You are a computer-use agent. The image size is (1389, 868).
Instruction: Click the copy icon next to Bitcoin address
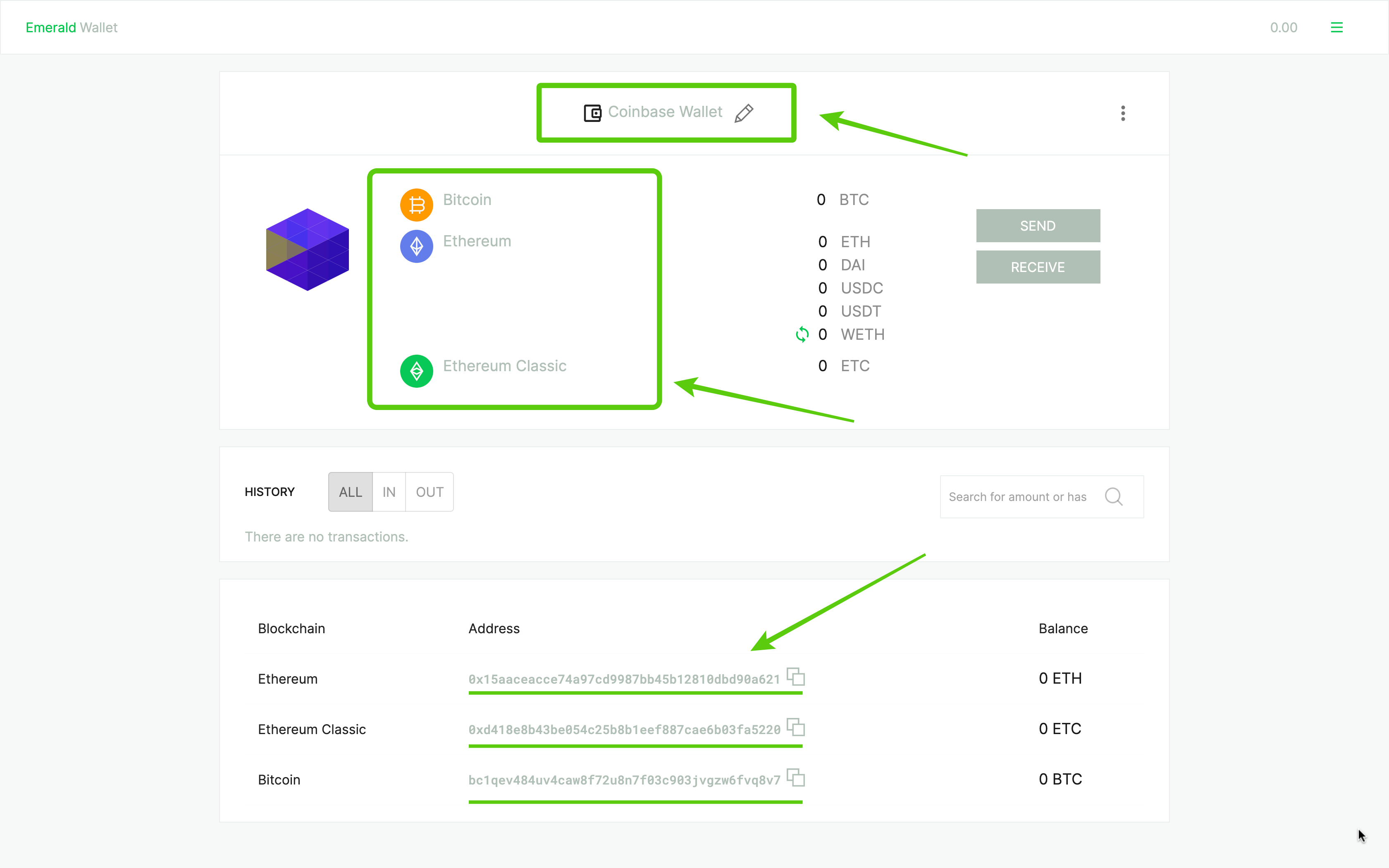(x=796, y=779)
